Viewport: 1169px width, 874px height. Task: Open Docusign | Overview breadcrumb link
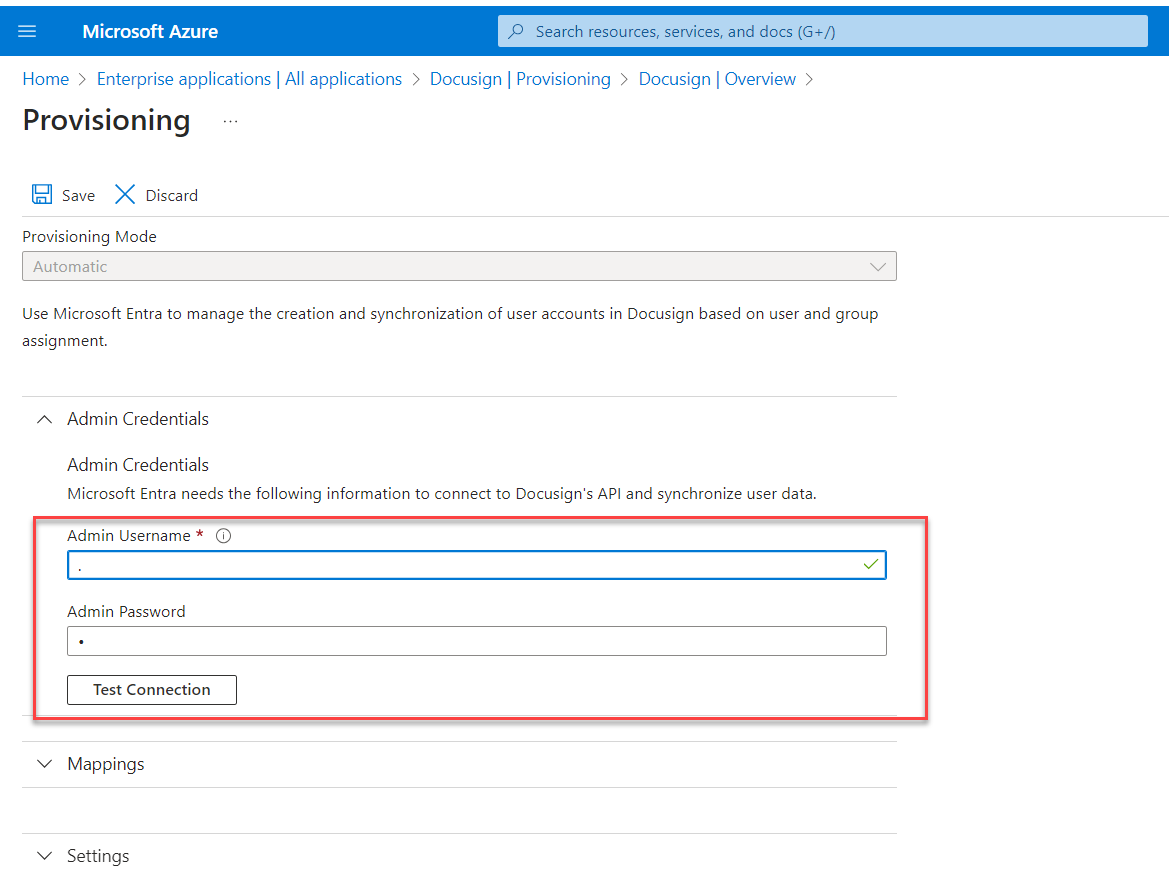pyautogui.click(x=717, y=78)
